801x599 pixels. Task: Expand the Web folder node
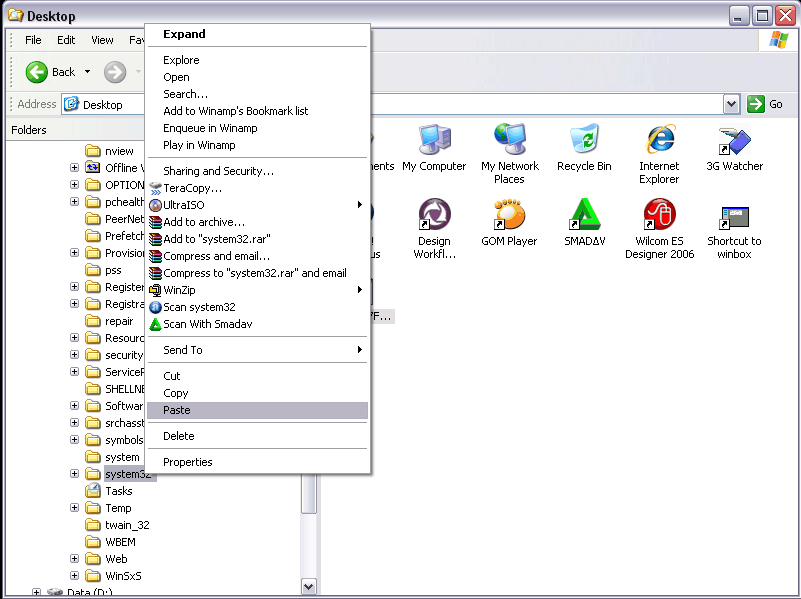click(x=75, y=559)
